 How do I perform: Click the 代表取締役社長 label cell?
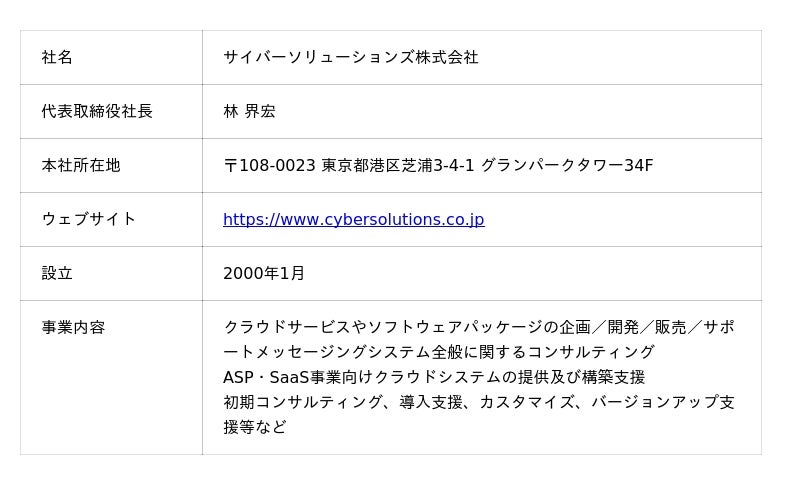tap(97, 112)
